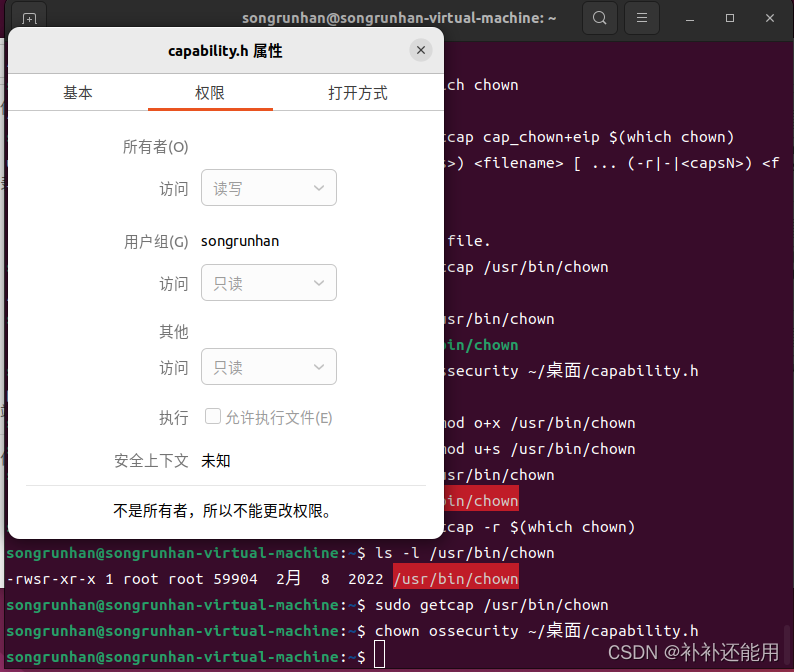Viewport: 794px width, 672px height.
Task: Open owner access dropdown showing 读写
Action: [x=269, y=188]
